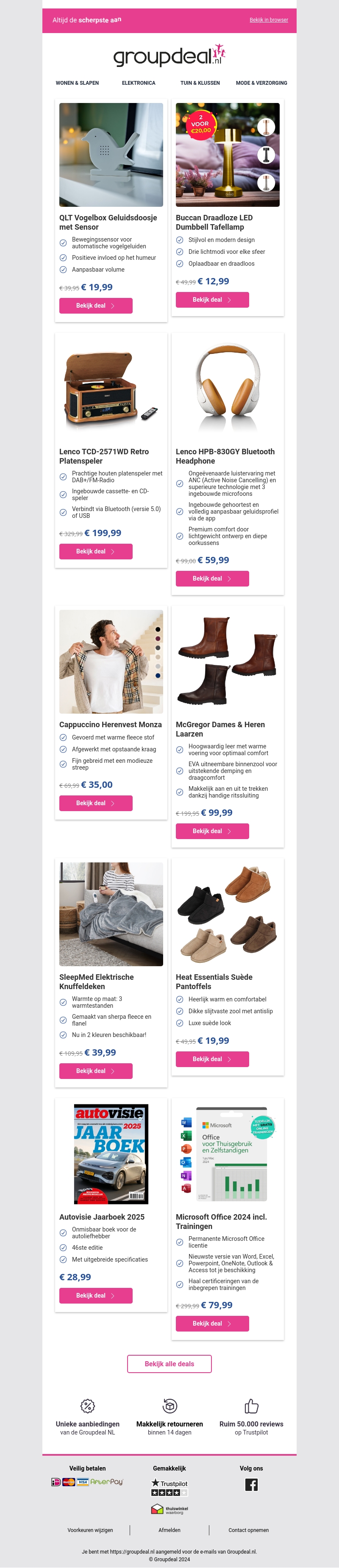Click the Thuiswinkel Waarborg logo

pyautogui.click(x=169, y=1510)
